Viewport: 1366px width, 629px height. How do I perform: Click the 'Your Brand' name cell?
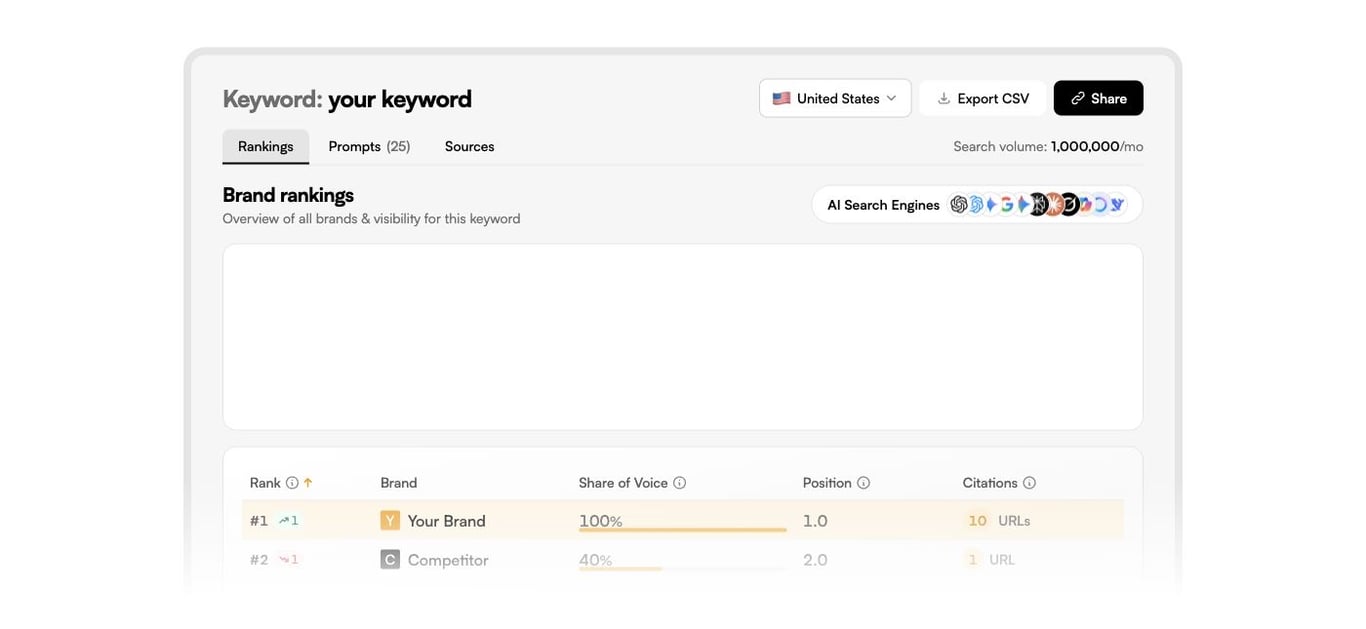pyautogui.click(x=446, y=521)
